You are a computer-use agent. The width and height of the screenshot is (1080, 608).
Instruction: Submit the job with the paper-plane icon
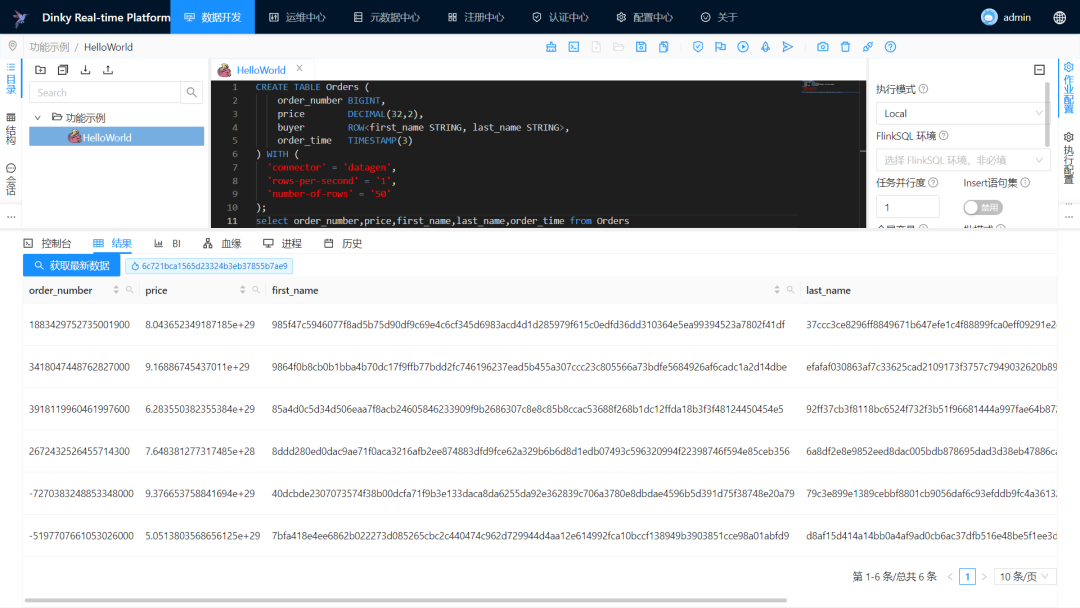point(787,46)
